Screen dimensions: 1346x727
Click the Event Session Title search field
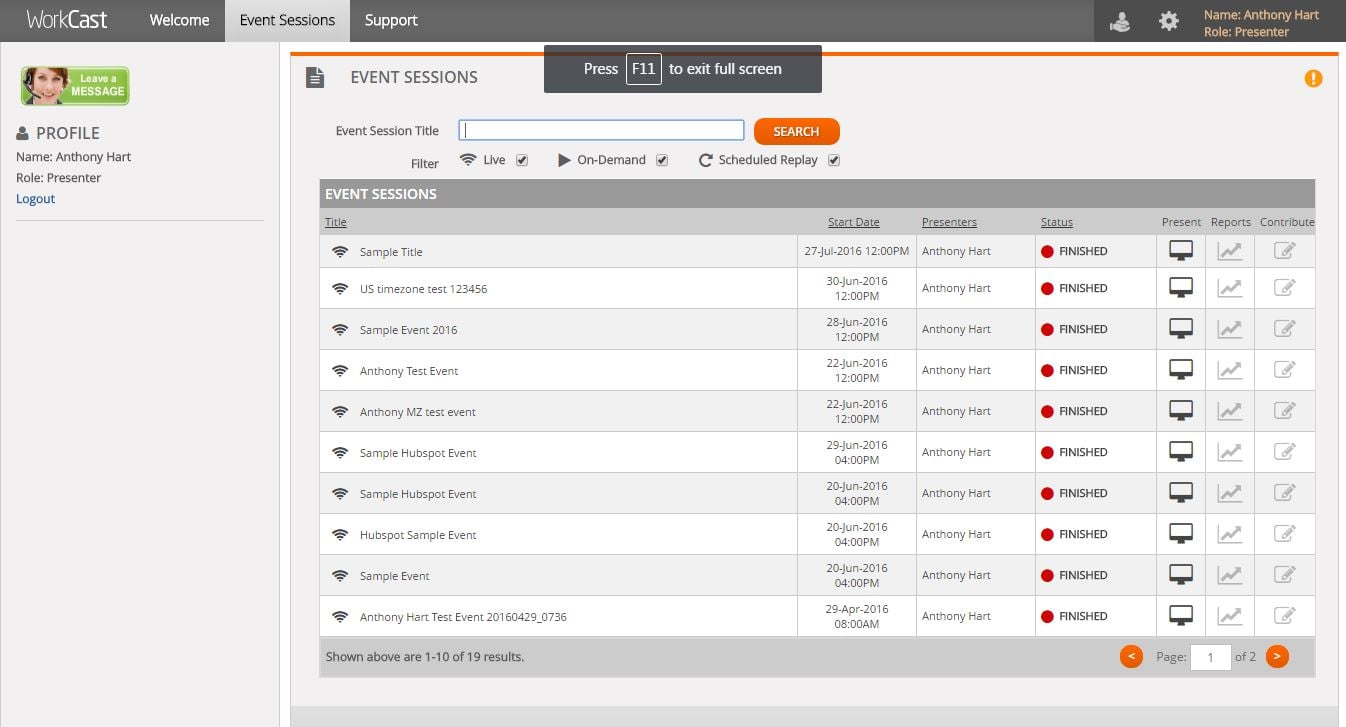601,130
